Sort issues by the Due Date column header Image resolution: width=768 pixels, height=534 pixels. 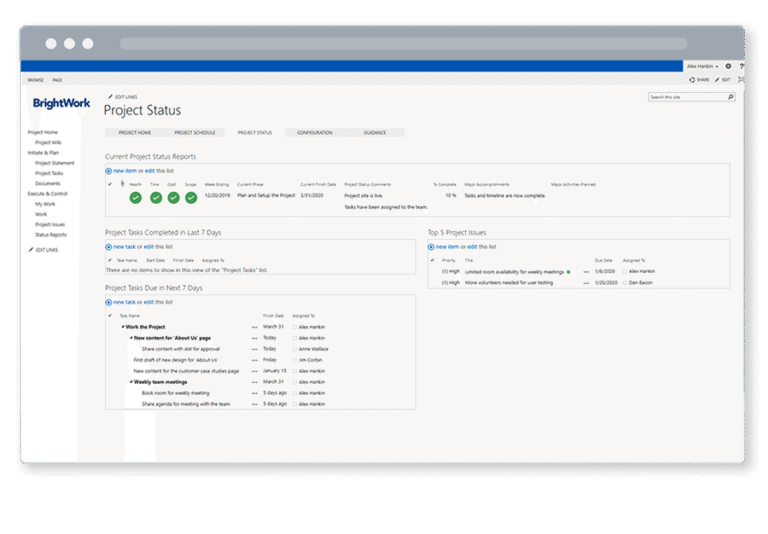pos(603,261)
